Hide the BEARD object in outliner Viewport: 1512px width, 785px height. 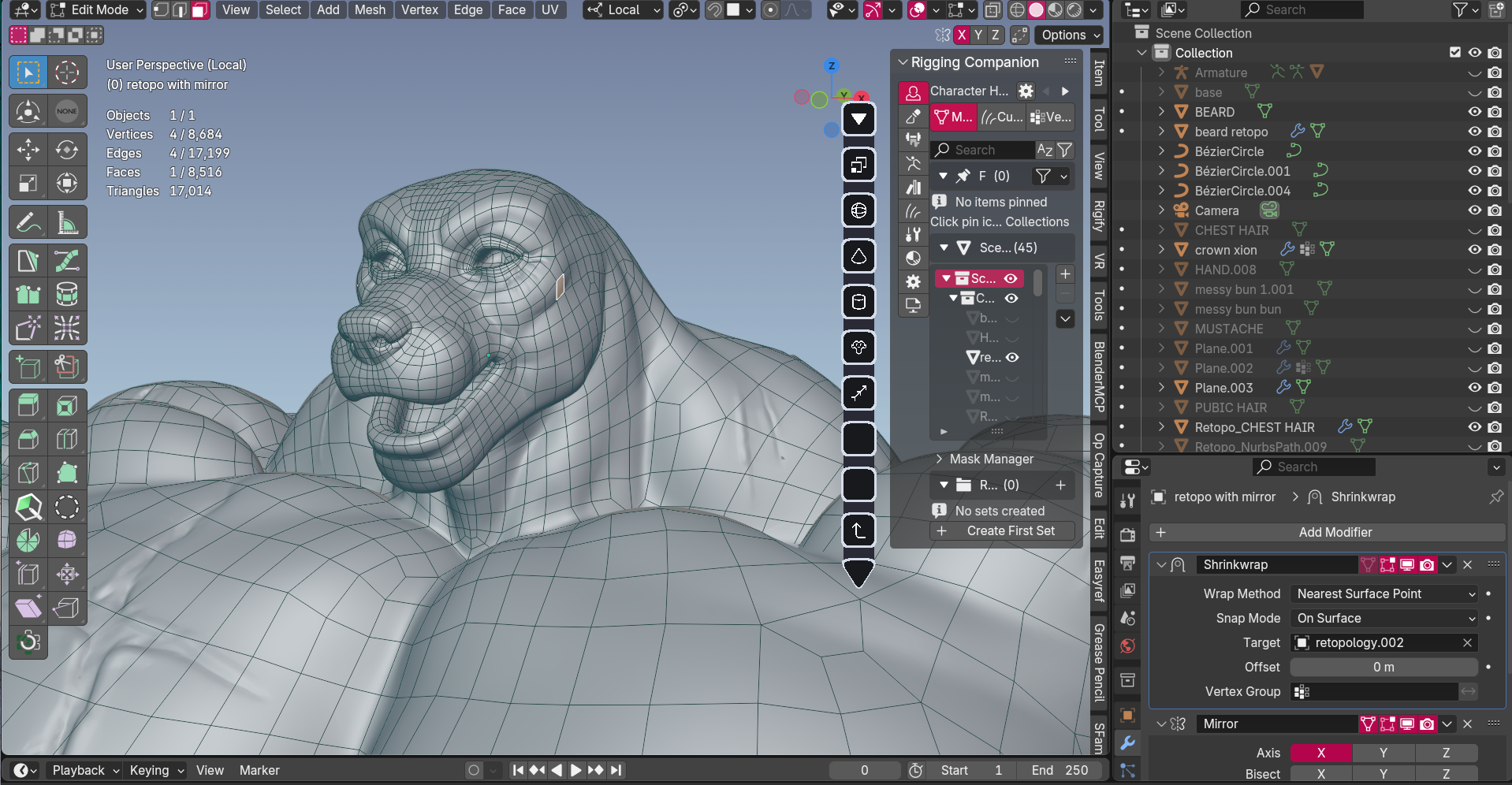coord(1474,112)
